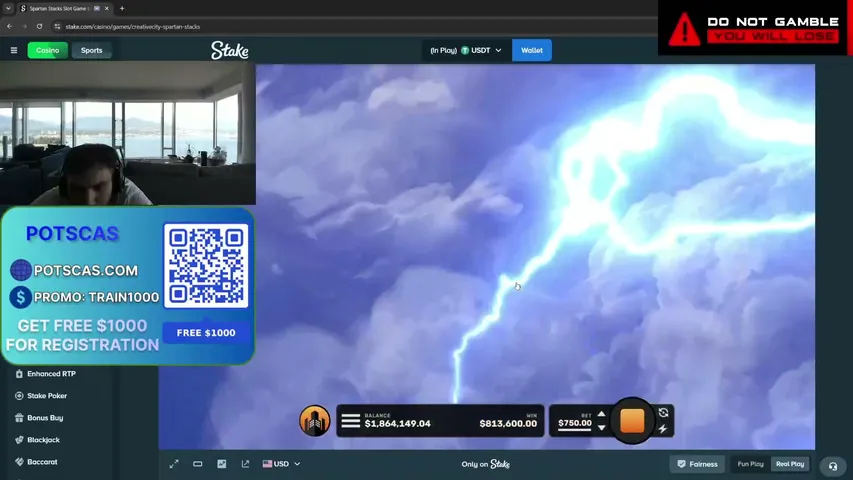Click the Stake Poker sidebar icon
This screenshot has height=480, width=853.
tap(19, 396)
